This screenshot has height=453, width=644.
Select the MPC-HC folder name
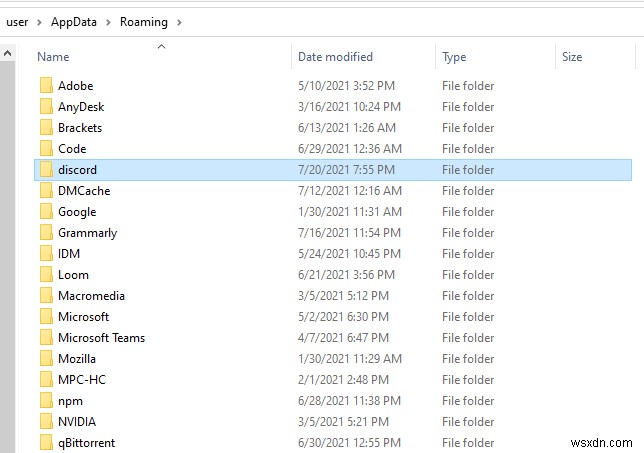pyautogui.click(x=82, y=379)
